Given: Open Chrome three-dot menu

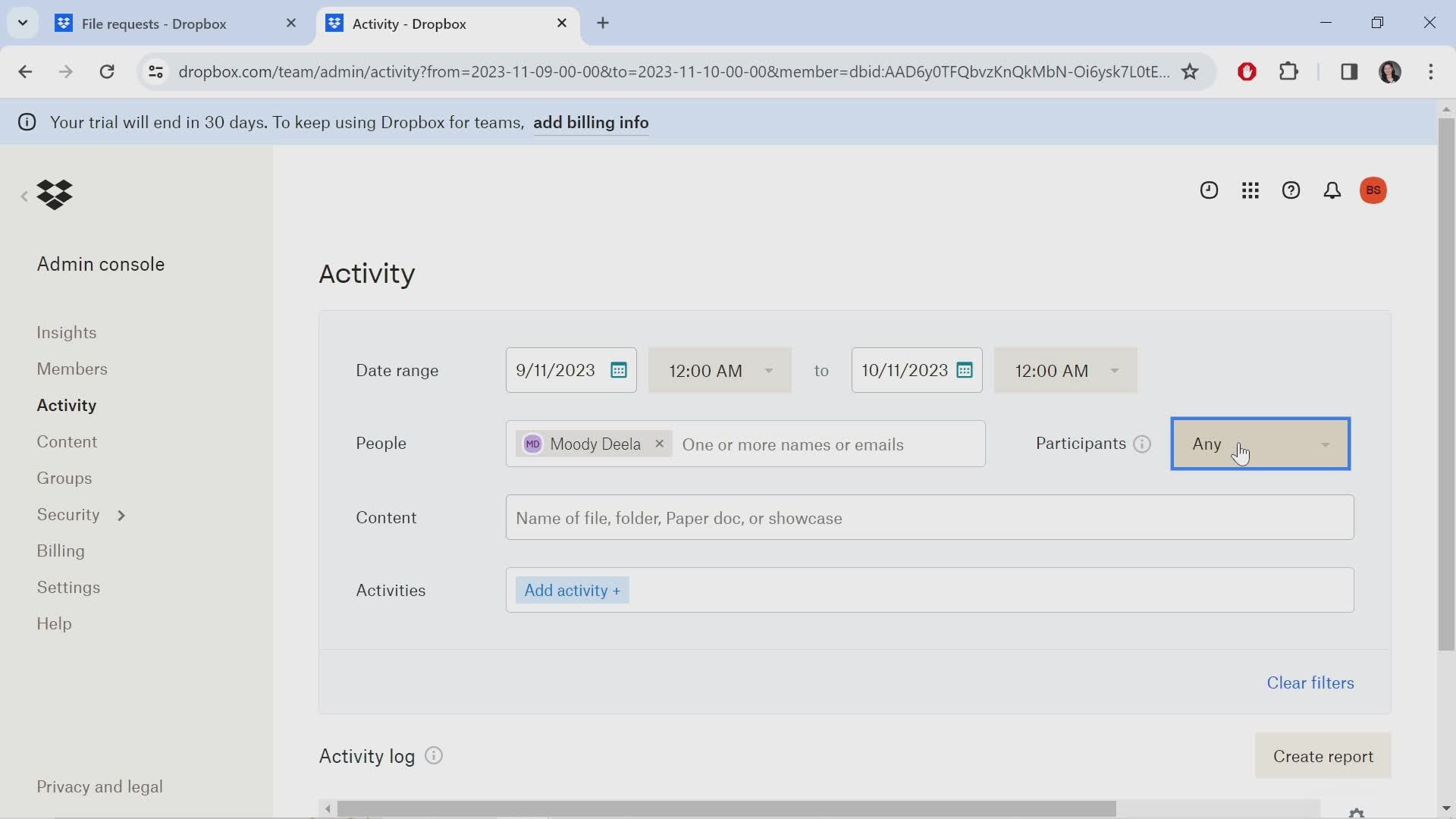Looking at the screenshot, I should [x=1431, y=71].
